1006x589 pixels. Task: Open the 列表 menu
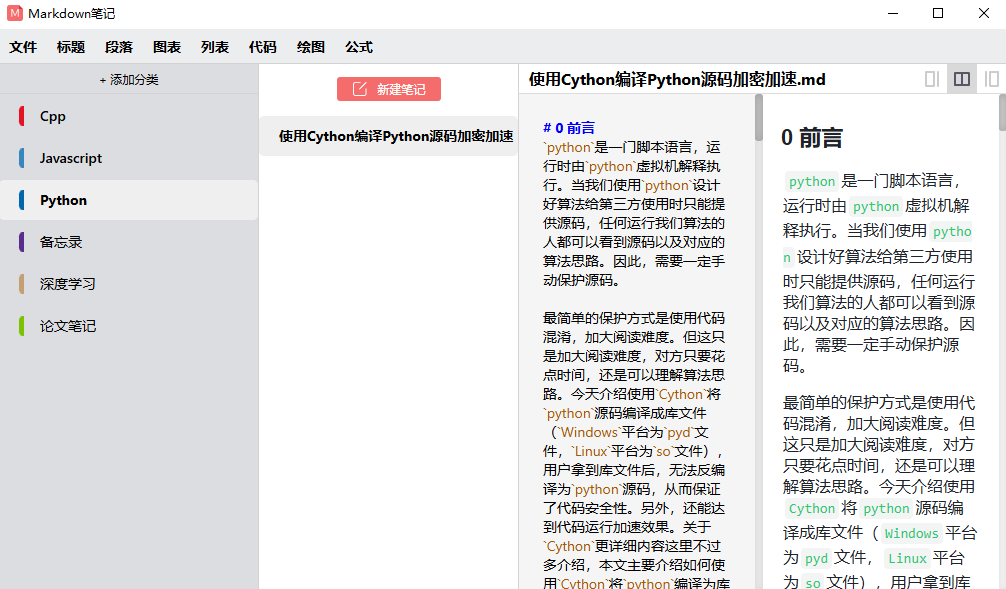[215, 47]
